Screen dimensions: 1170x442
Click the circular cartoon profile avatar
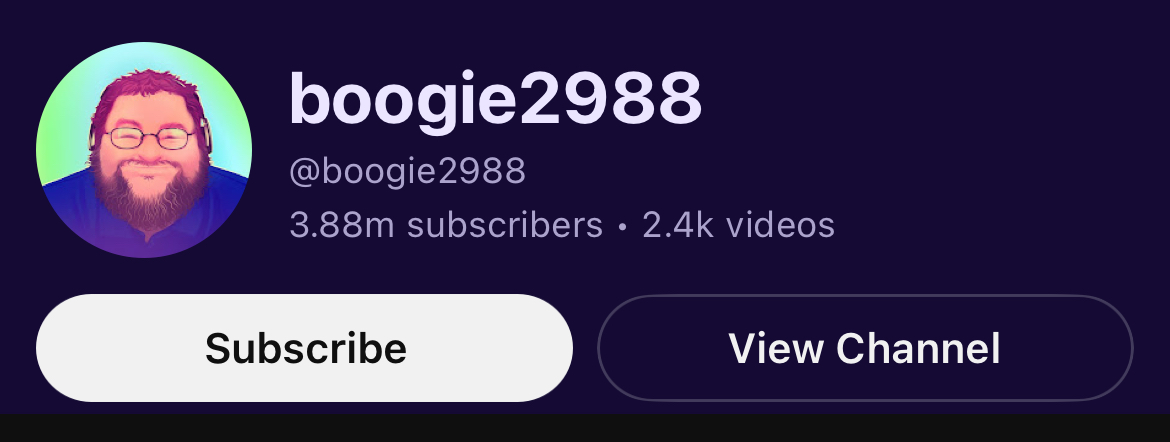pyautogui.click(x=144, y=150)
